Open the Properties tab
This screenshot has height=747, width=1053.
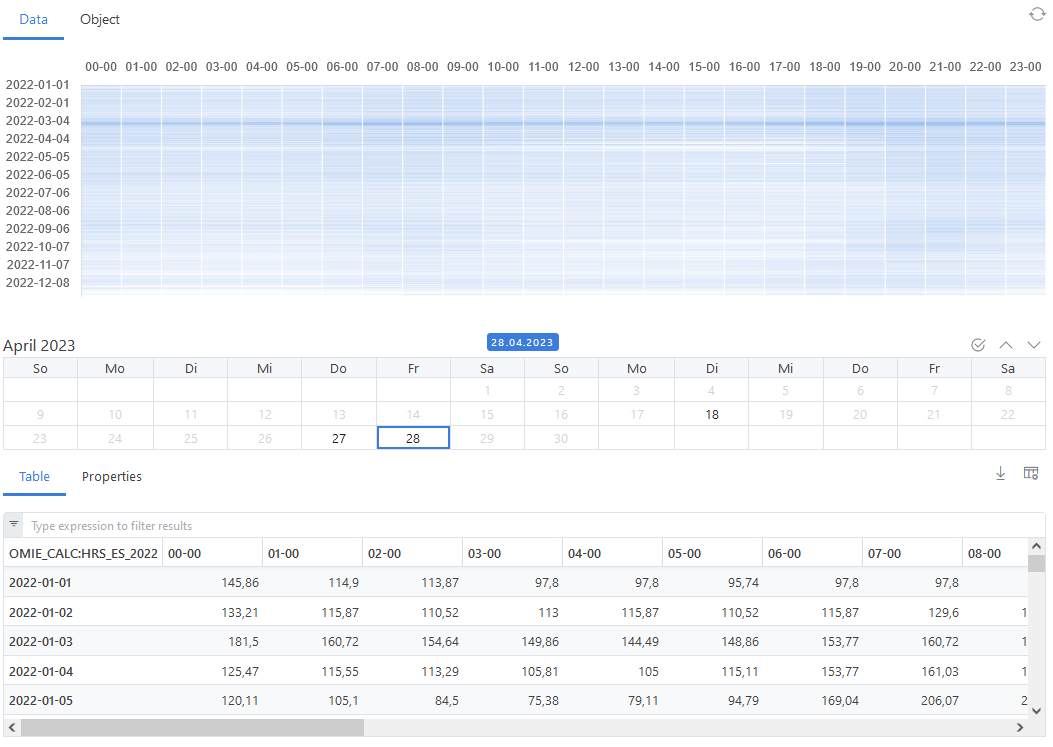112,477
